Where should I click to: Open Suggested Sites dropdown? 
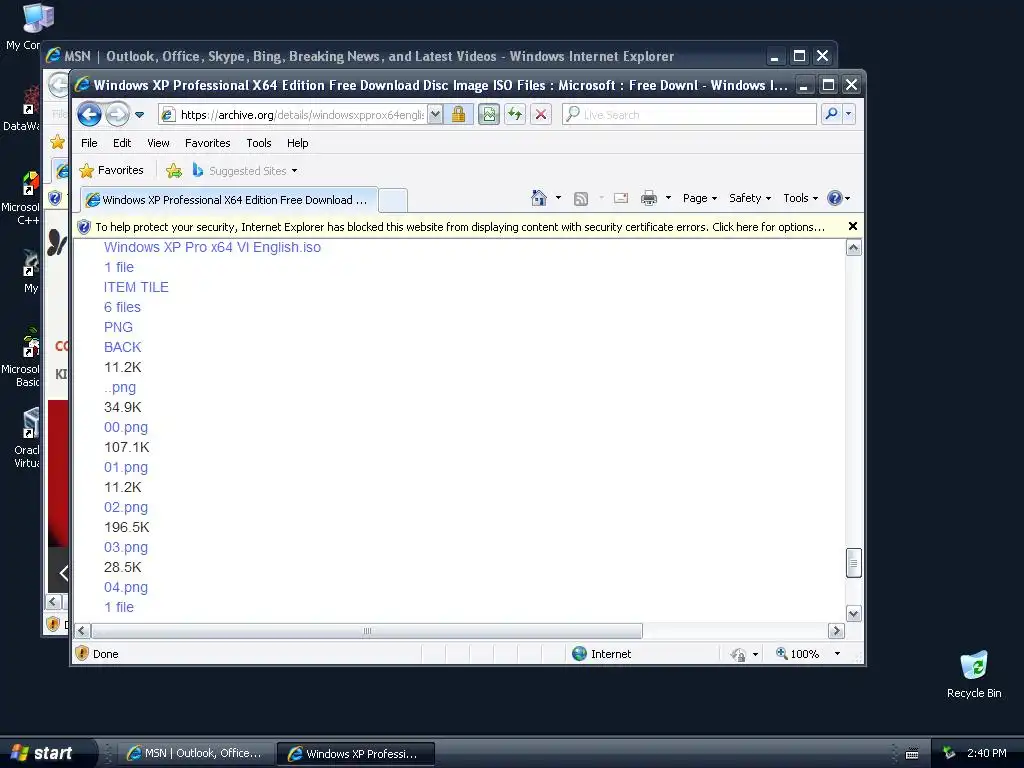245,170
